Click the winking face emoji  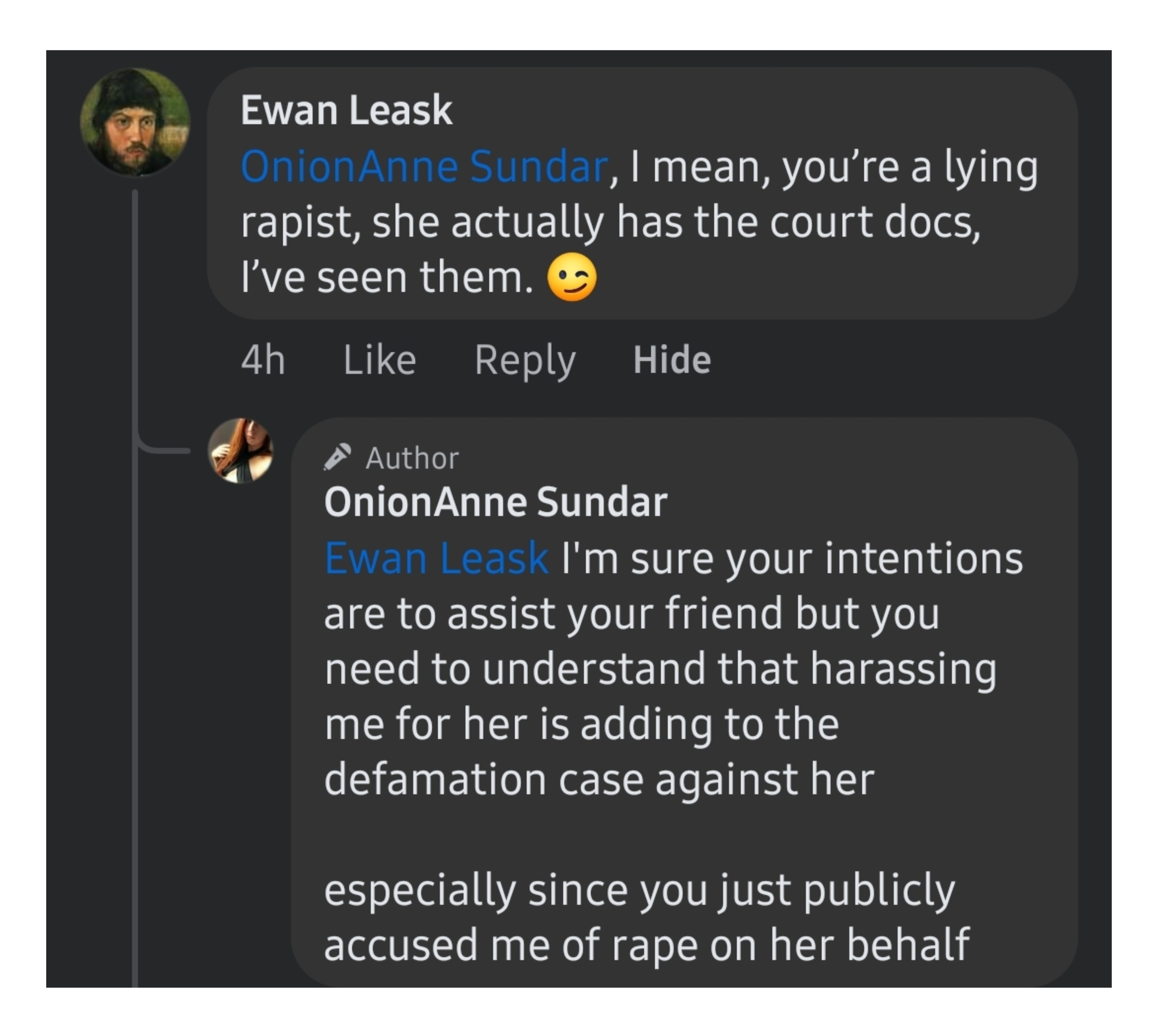572,277
